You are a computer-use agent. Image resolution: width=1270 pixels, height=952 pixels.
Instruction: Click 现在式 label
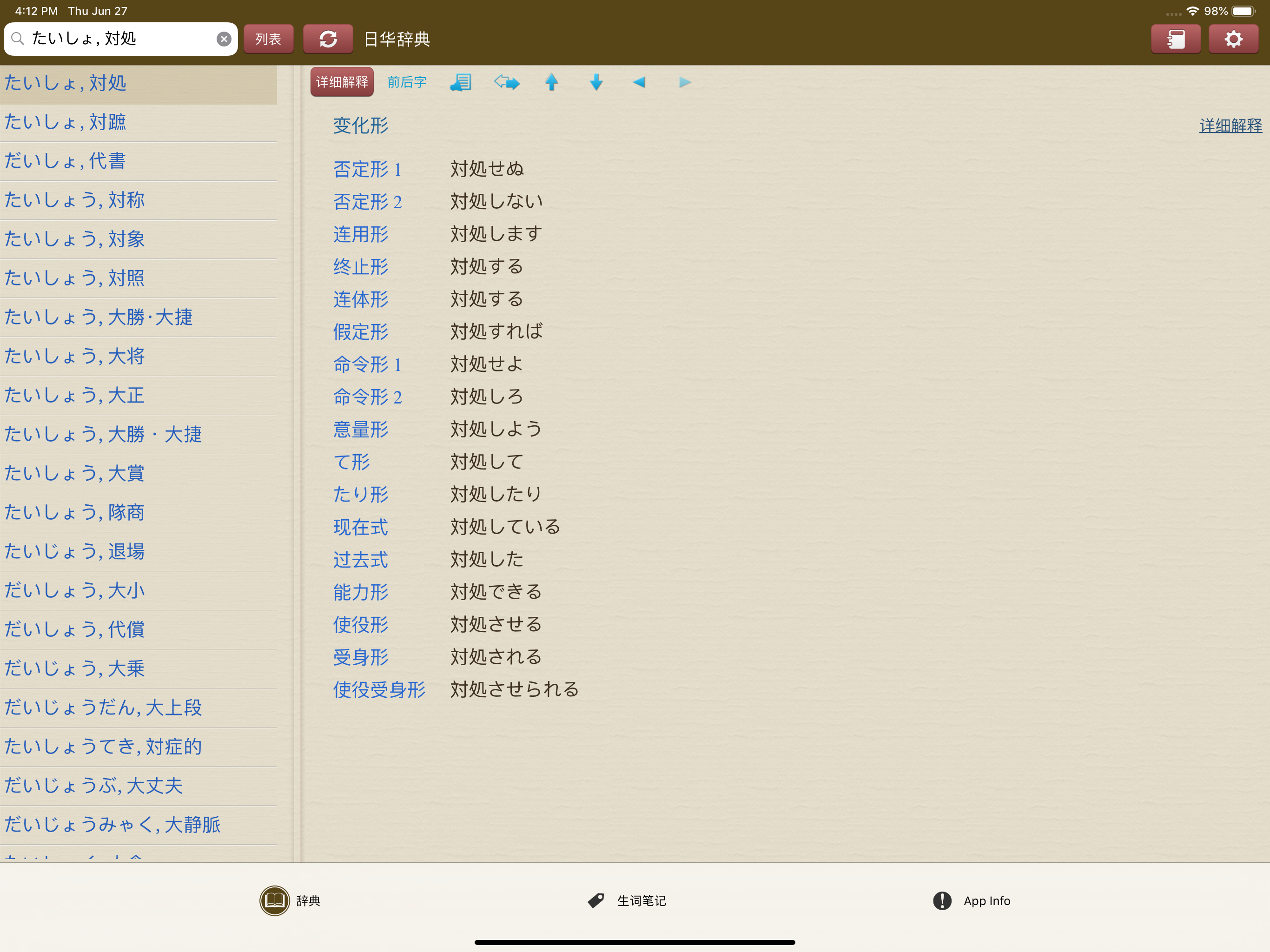[x=361, y=527]
